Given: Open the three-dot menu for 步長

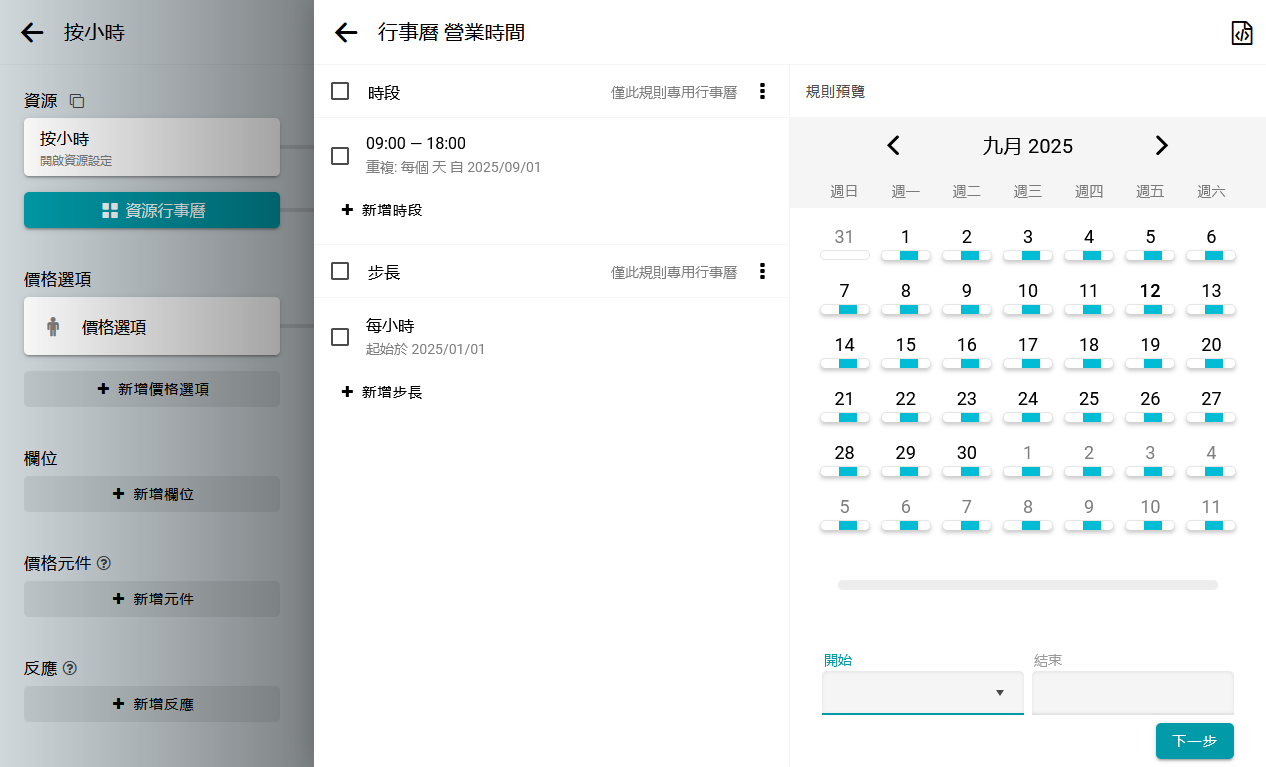Looking at the screenshot, I should coord(762,271).
